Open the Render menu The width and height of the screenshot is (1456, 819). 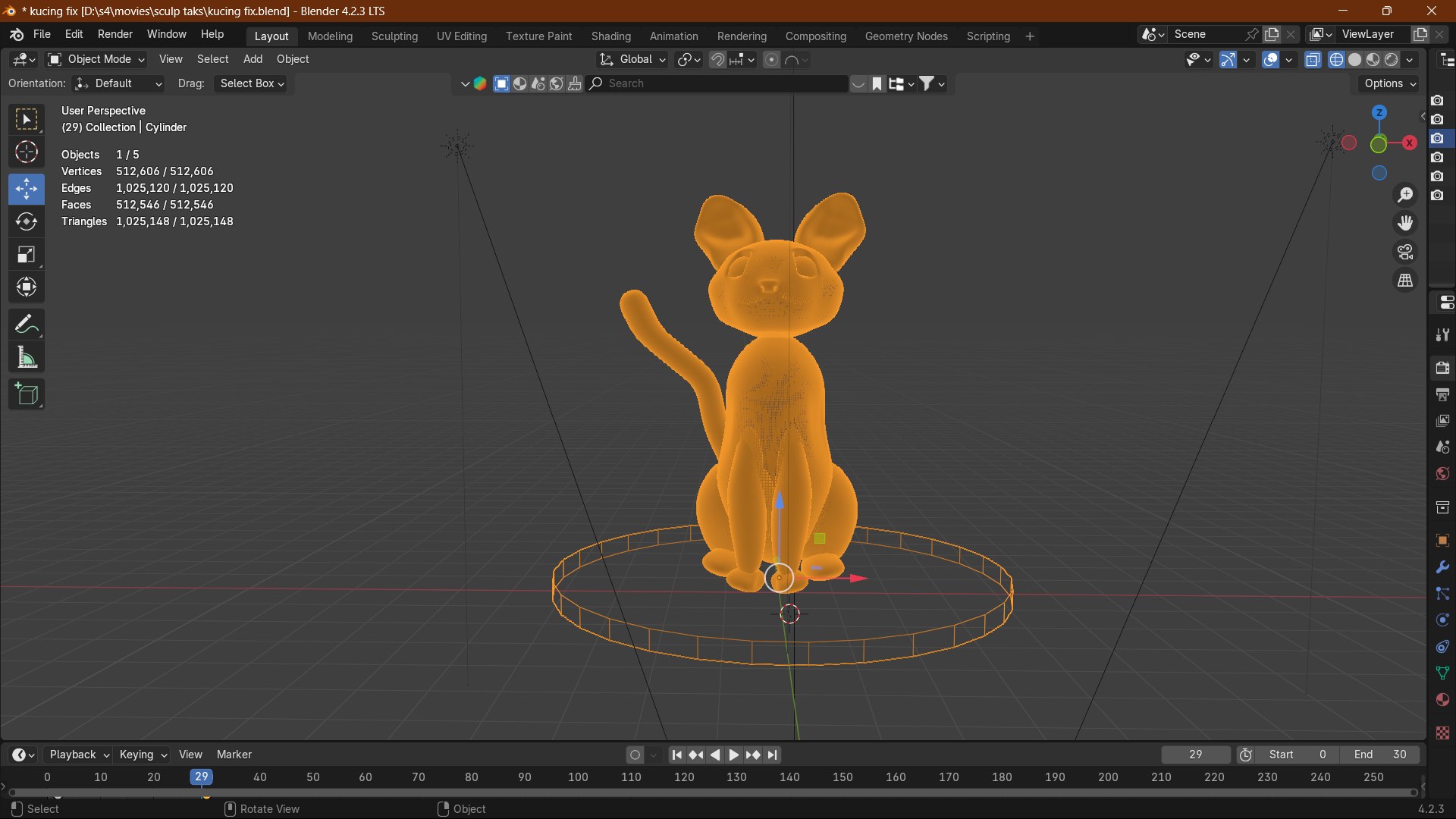[x=115, y=34]
